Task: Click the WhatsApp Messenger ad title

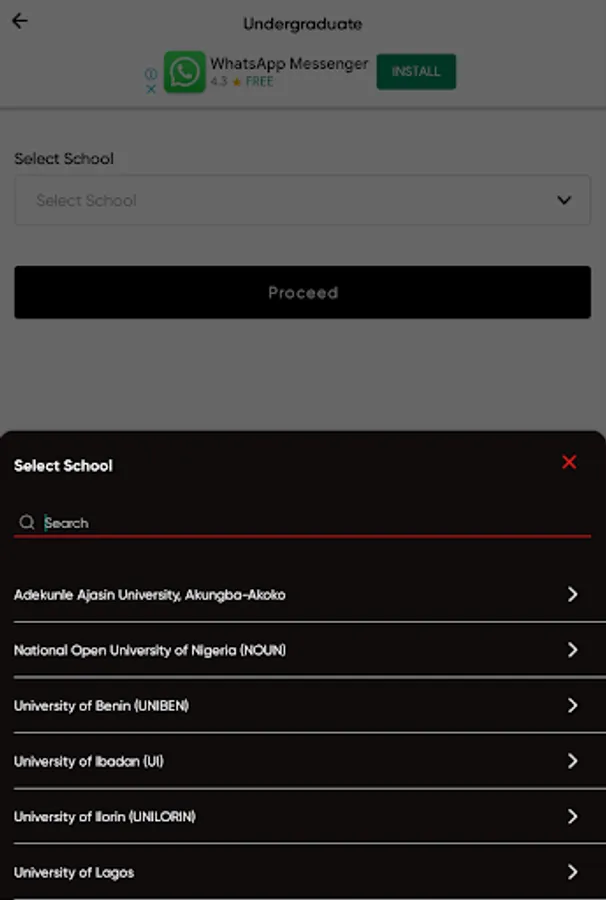Action: pyautogui.click(x=289, y=63)
